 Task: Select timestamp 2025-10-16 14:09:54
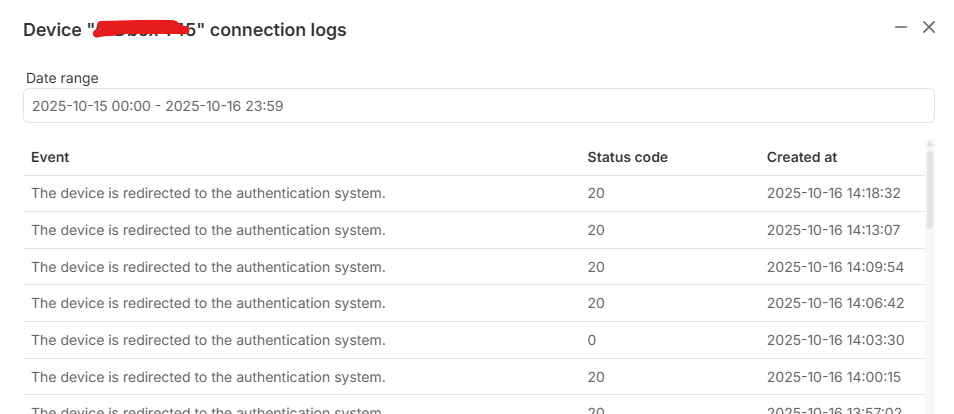(x=835, y=267)
